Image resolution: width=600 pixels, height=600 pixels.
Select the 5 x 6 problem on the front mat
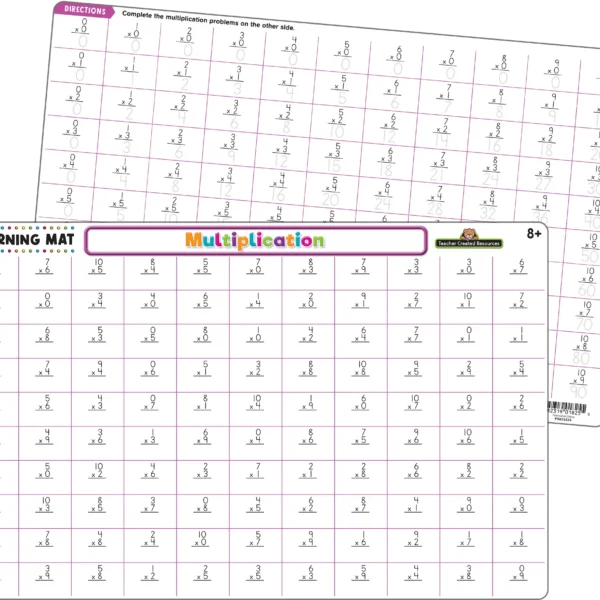[45, 403]
